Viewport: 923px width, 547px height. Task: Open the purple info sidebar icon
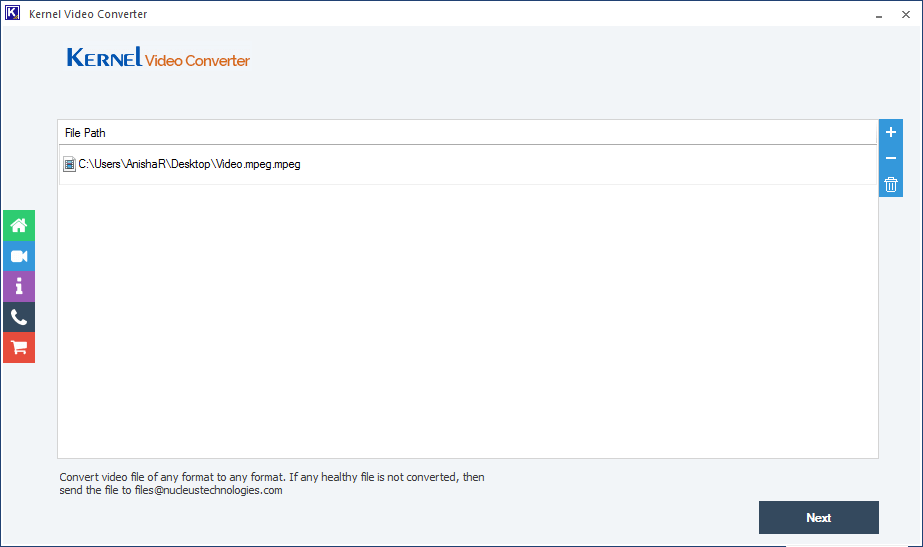(x=19, y=287)
